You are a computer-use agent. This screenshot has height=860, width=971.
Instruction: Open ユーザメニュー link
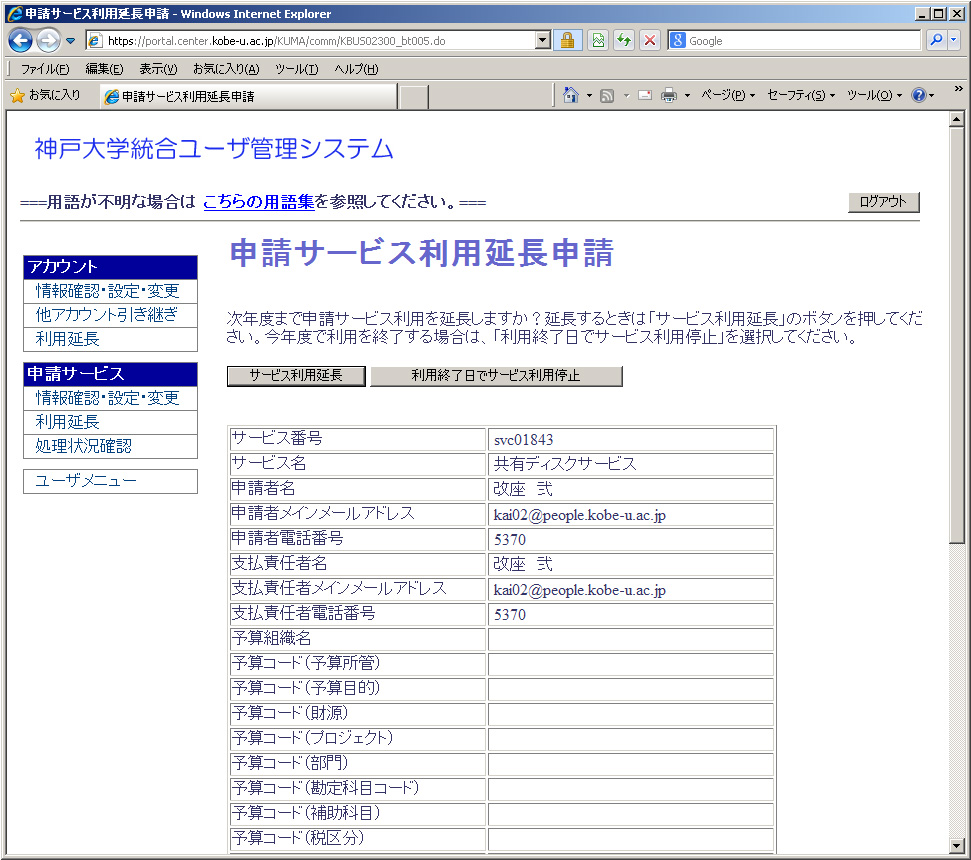[86, 481]
